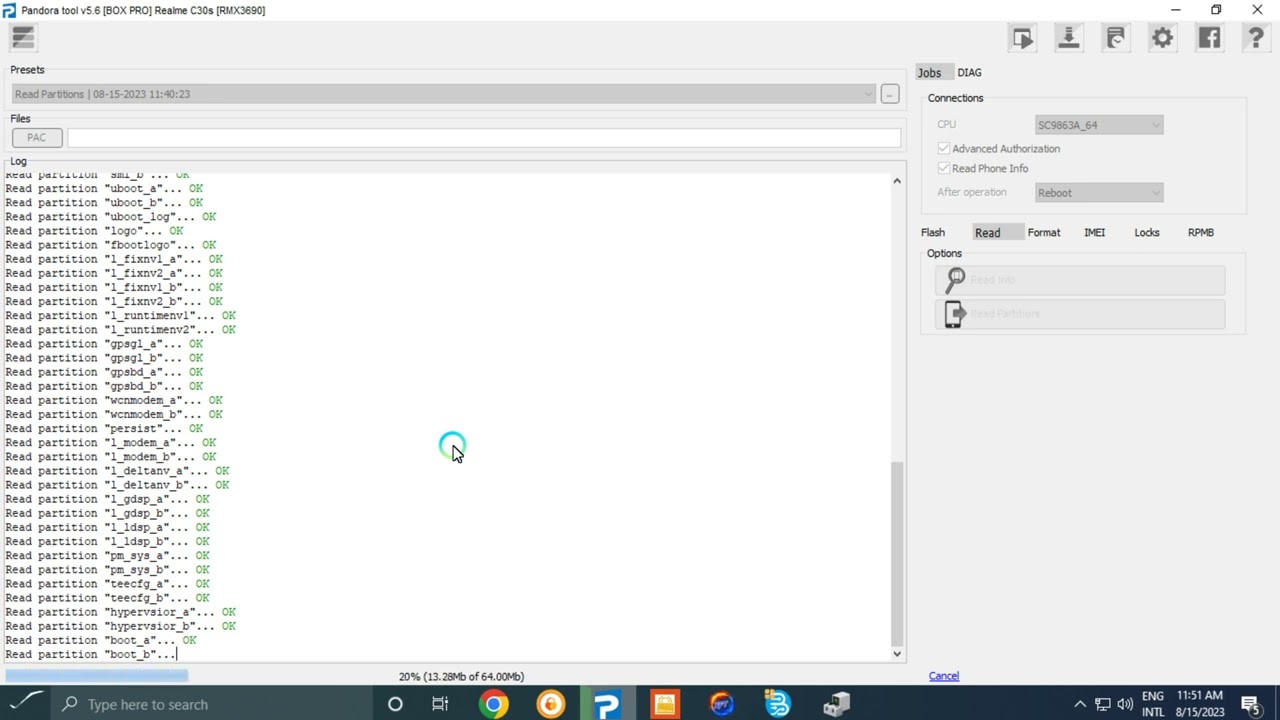Open the teal B app on taskbar
1280x720 pixels.
[778, 704]
